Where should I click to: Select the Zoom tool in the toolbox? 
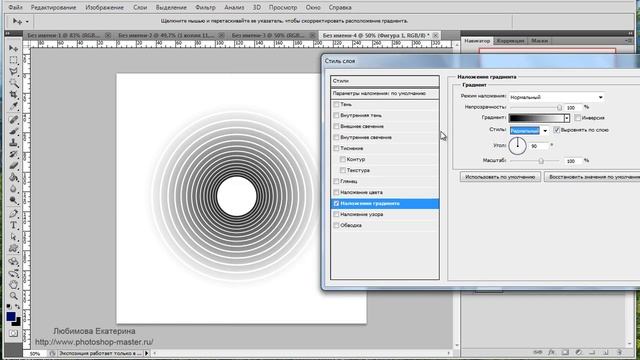tap(13, 296)
